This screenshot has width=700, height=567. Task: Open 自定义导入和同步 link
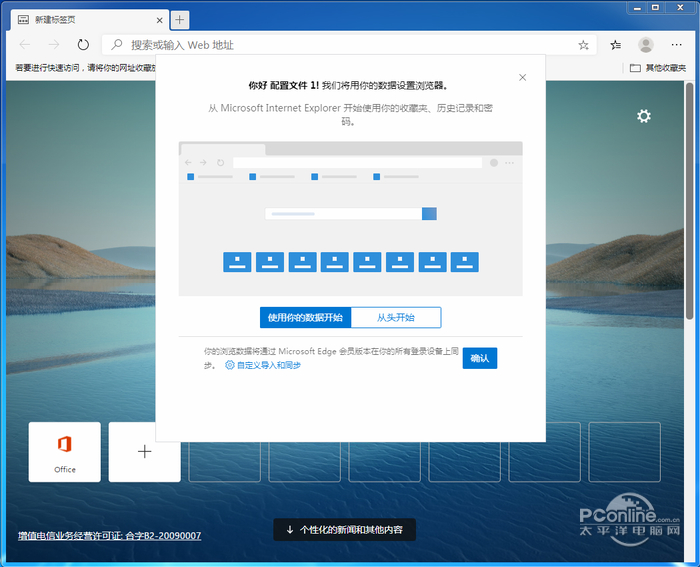click(x=268, y=365)
